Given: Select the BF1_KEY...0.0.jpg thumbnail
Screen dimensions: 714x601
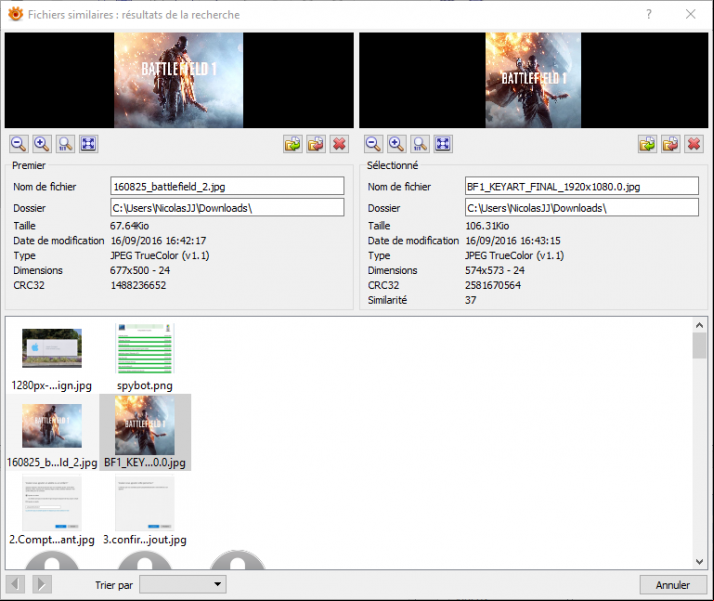Looking at the screenshot, I should pyautogui.click(x=145, y=433).
